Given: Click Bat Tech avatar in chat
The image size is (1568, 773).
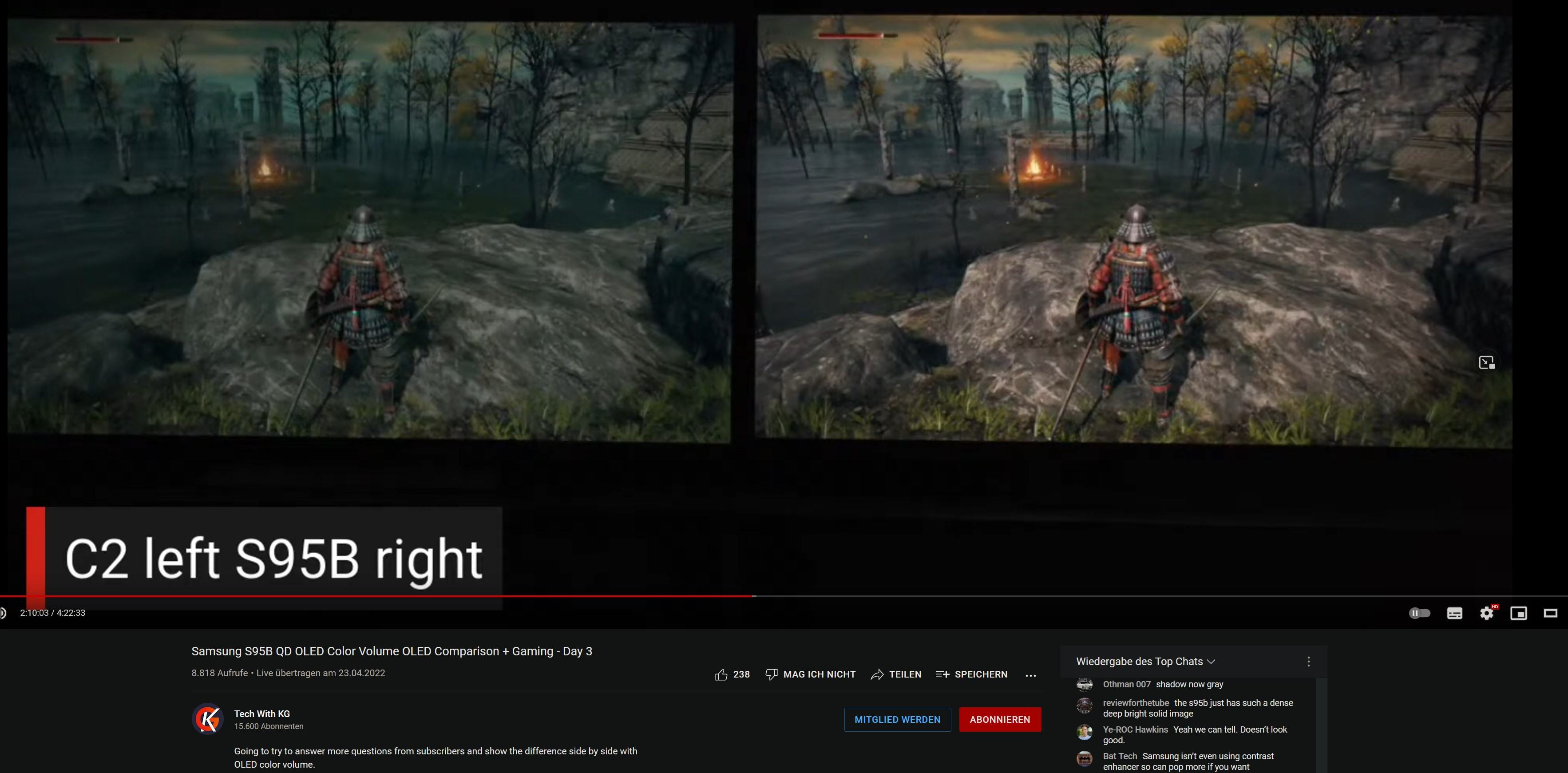Looking at the screenshot, I should pyautogui.click(x=1085, y=759).
